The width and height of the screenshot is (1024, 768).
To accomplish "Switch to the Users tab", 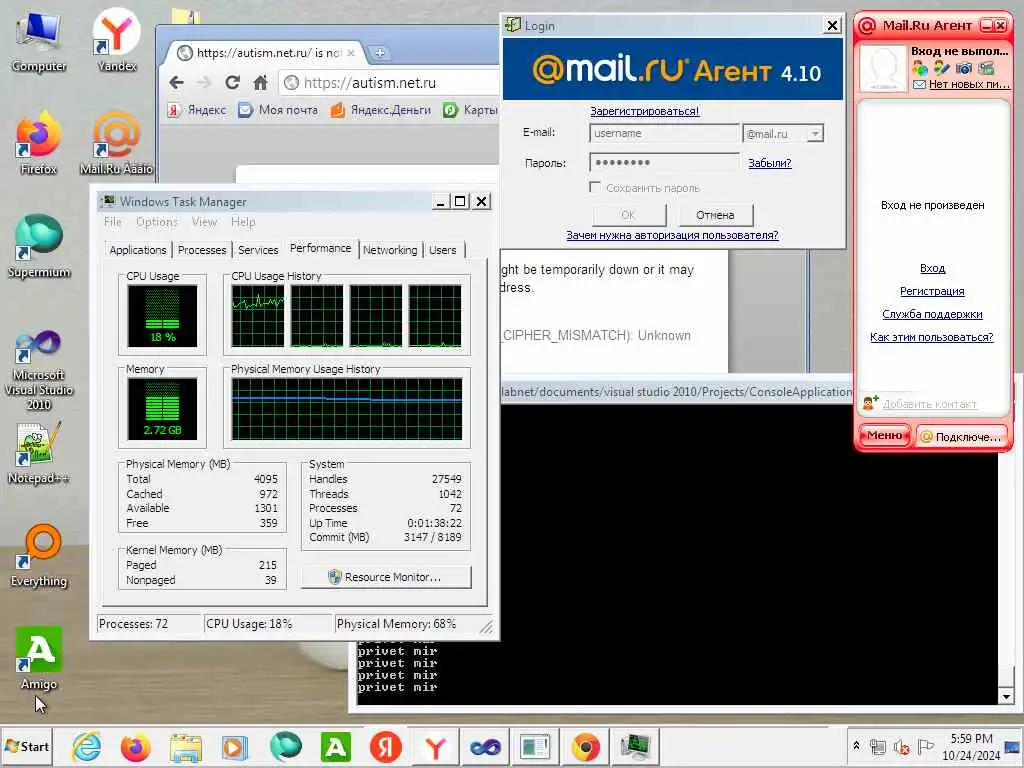I will 443,250.
